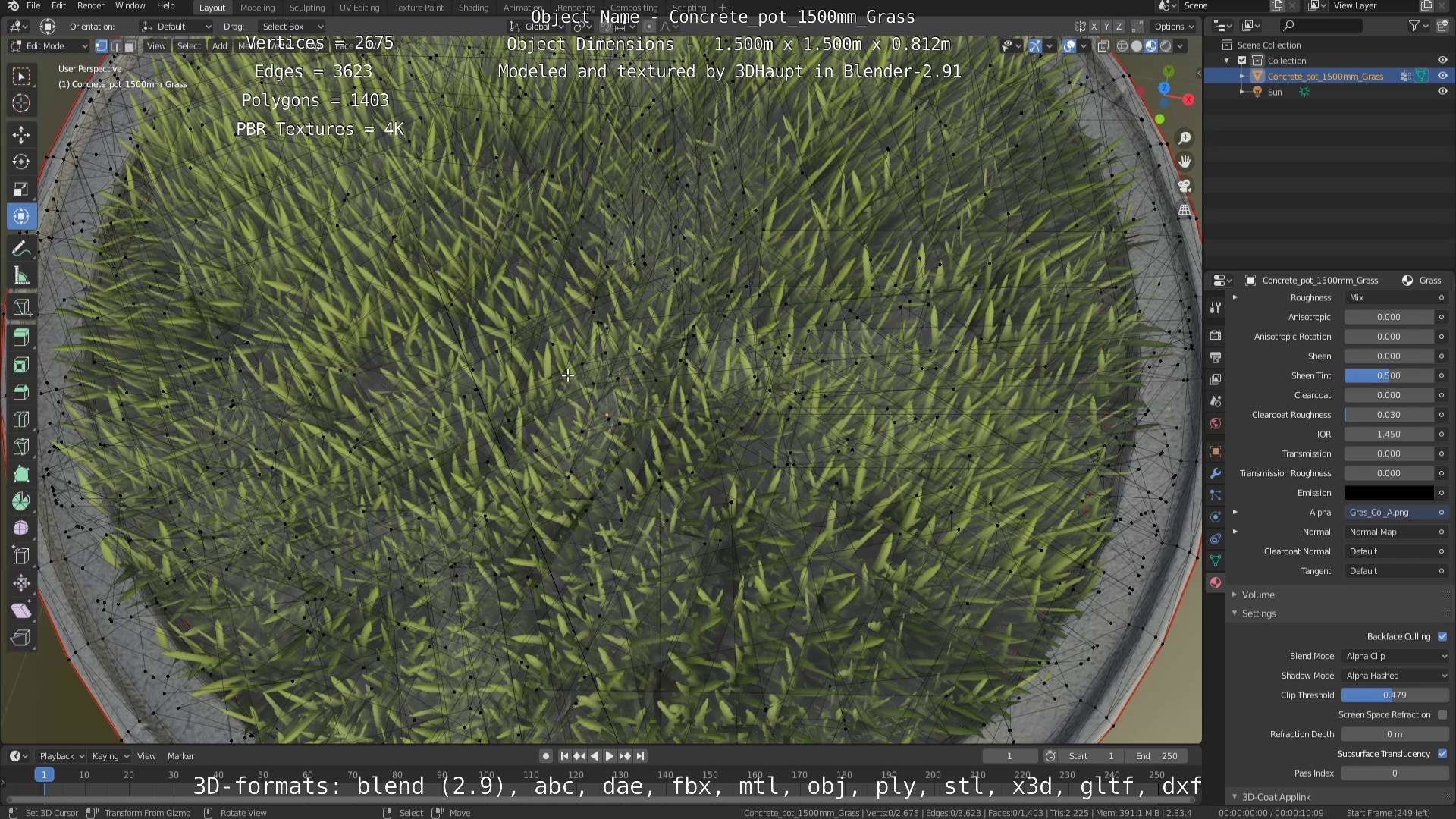
Task: Click the pan view hand icon
Action: pos(1185,162)
